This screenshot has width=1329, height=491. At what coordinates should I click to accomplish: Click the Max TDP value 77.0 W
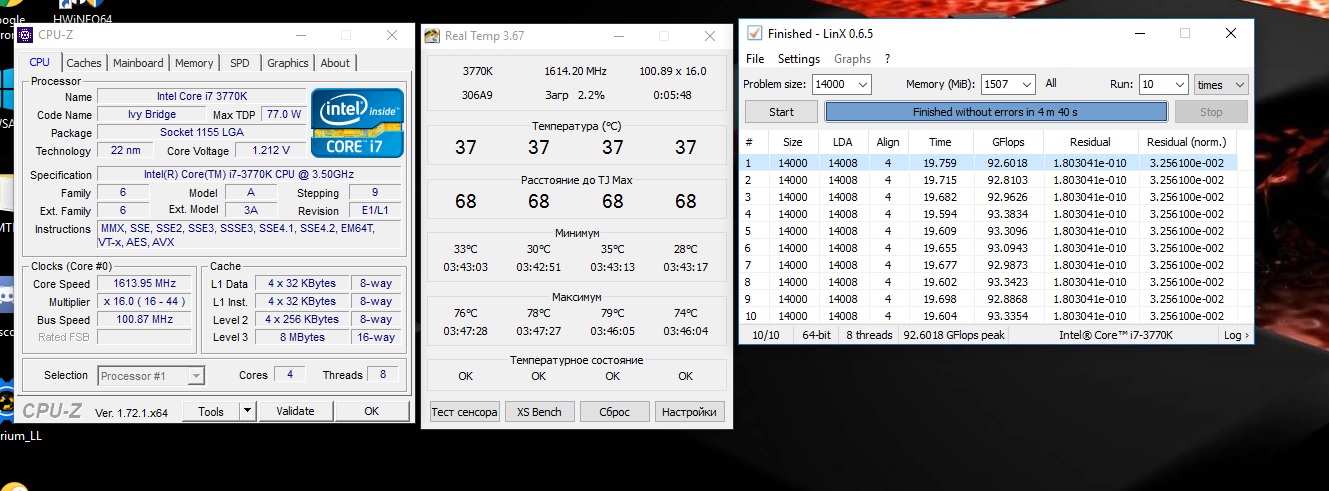point(284,115)
